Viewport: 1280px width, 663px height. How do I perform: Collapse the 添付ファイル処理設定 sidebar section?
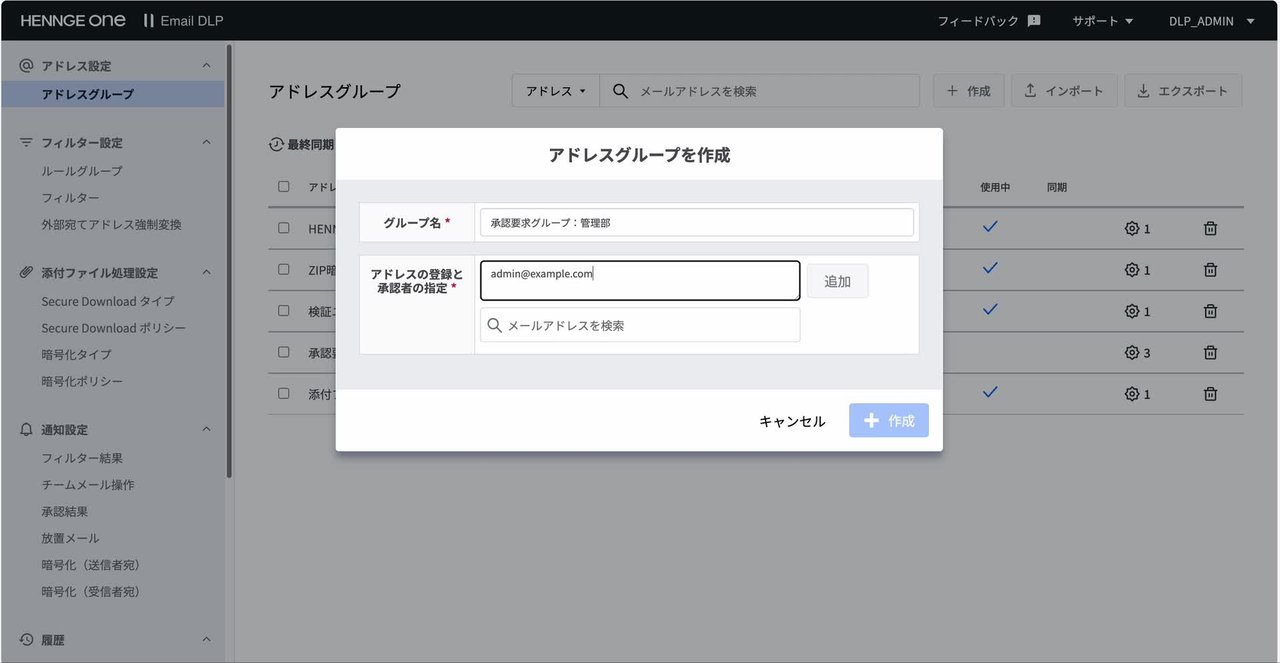[x=207, y=273]
